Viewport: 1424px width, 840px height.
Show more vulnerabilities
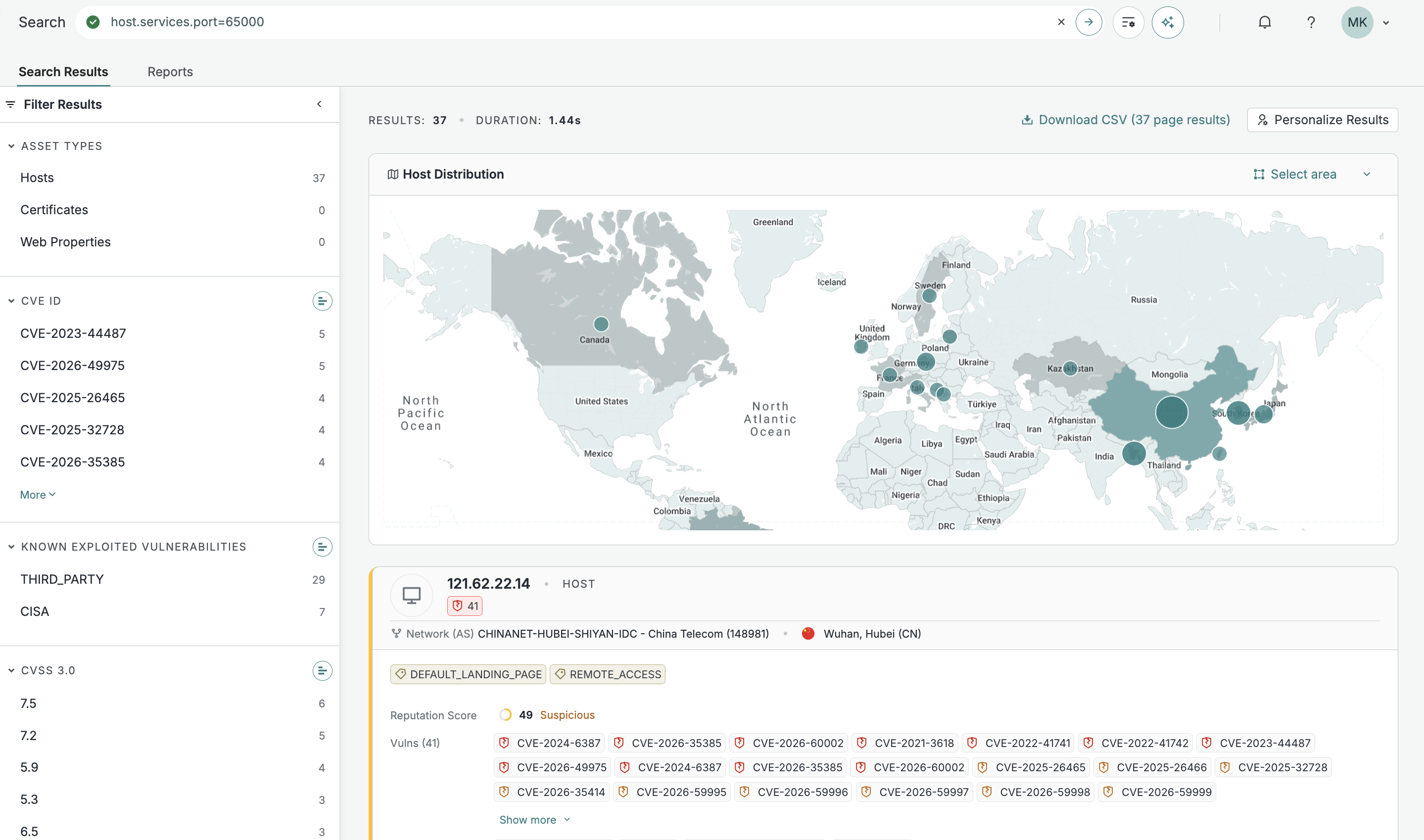click(534, 820)
